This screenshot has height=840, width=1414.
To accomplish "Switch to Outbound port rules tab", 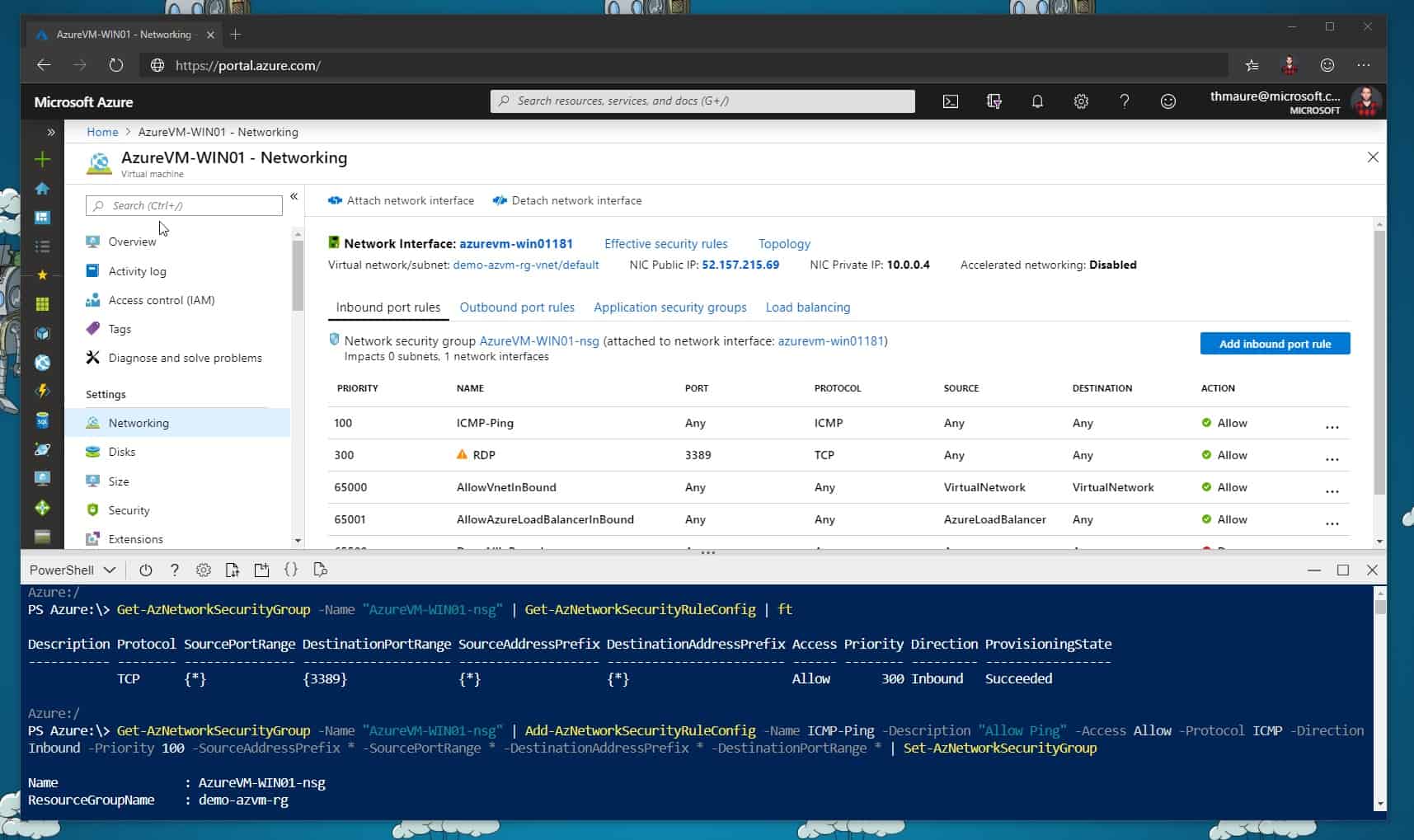I will [x=517, y=307].
